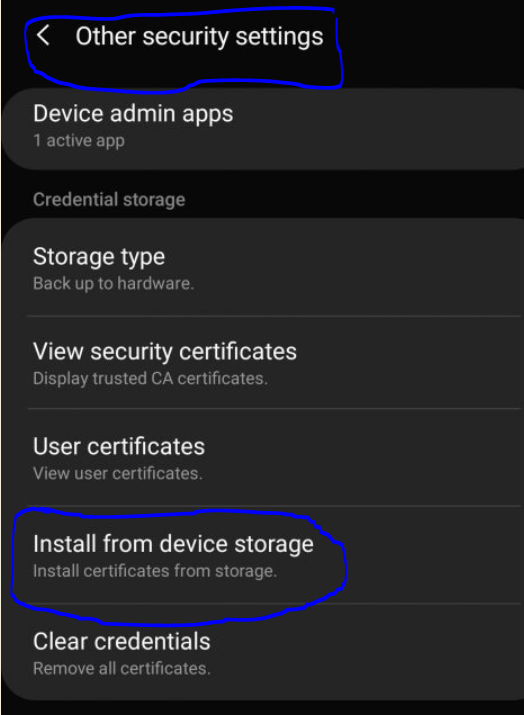Image resolution: width=524 pixels, height=715 pixels.
Task: Select Clear credentials
Action: pyautogui.click(x=263, y=652)
